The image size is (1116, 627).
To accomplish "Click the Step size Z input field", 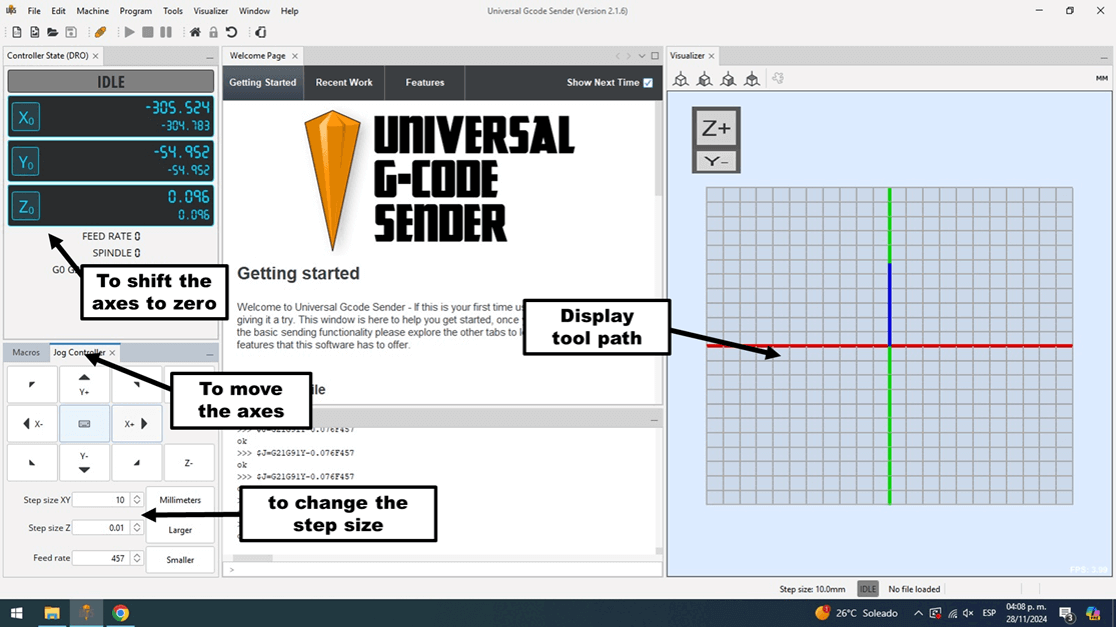I will 100,528.
